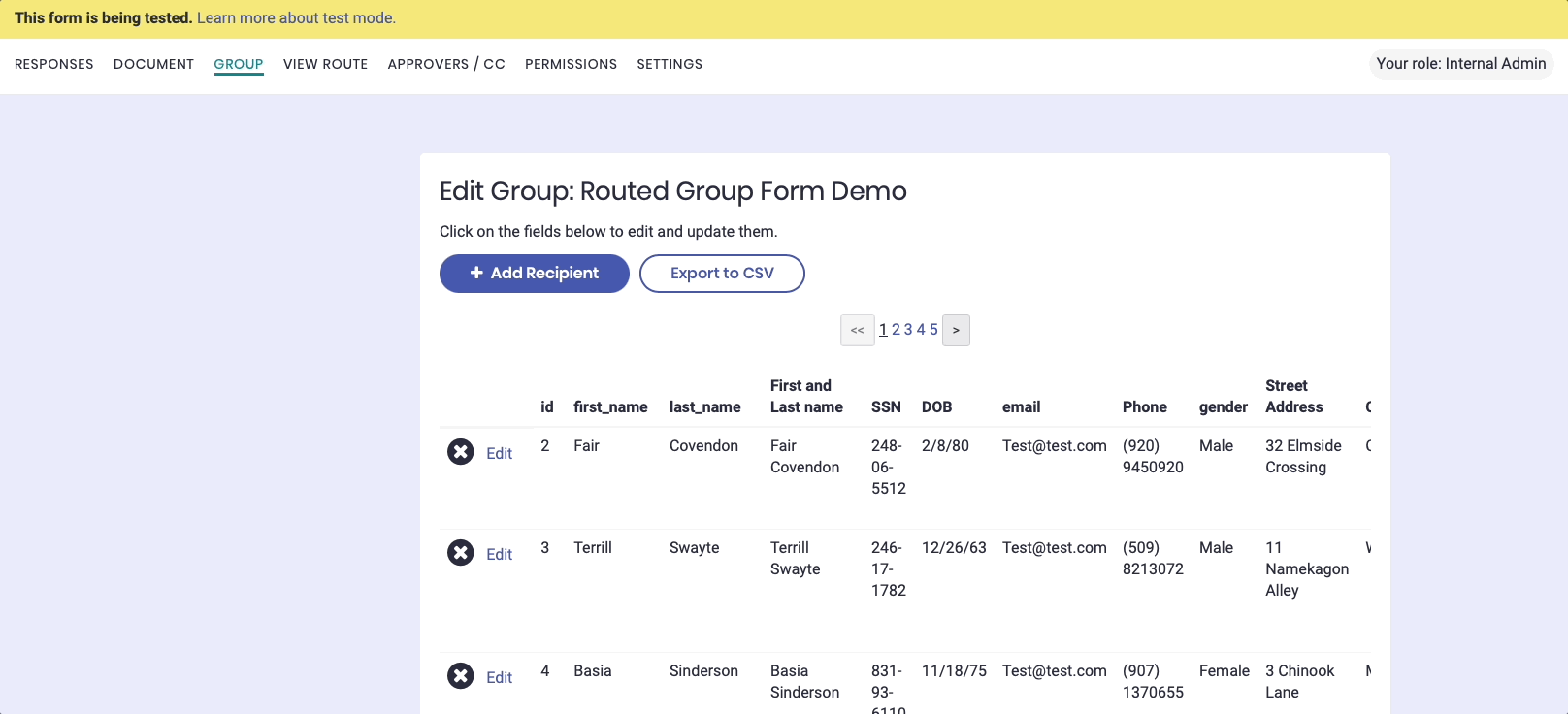
Task: Export the group to CSV
Action: (722, 274)
